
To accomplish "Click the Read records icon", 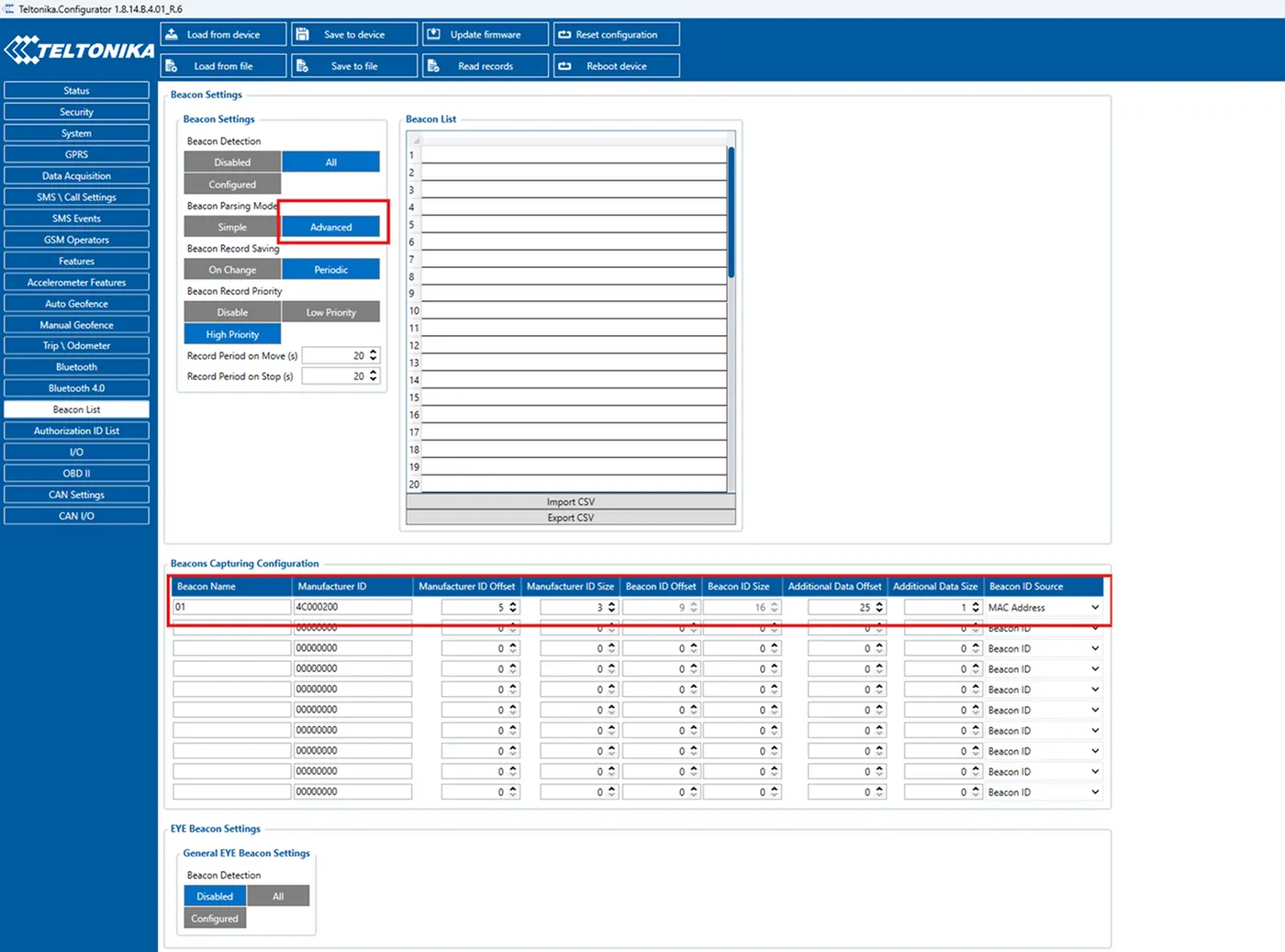I will pyautogui.click(x=433, y=66).
